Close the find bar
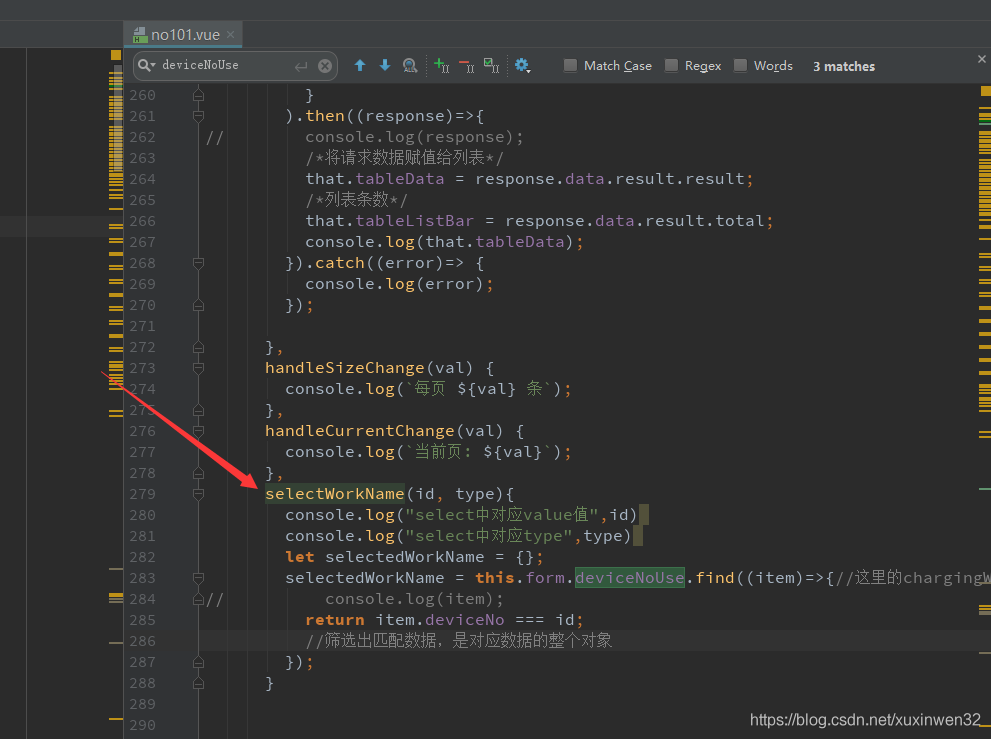 pyautogui.click(x=982, y=59)
